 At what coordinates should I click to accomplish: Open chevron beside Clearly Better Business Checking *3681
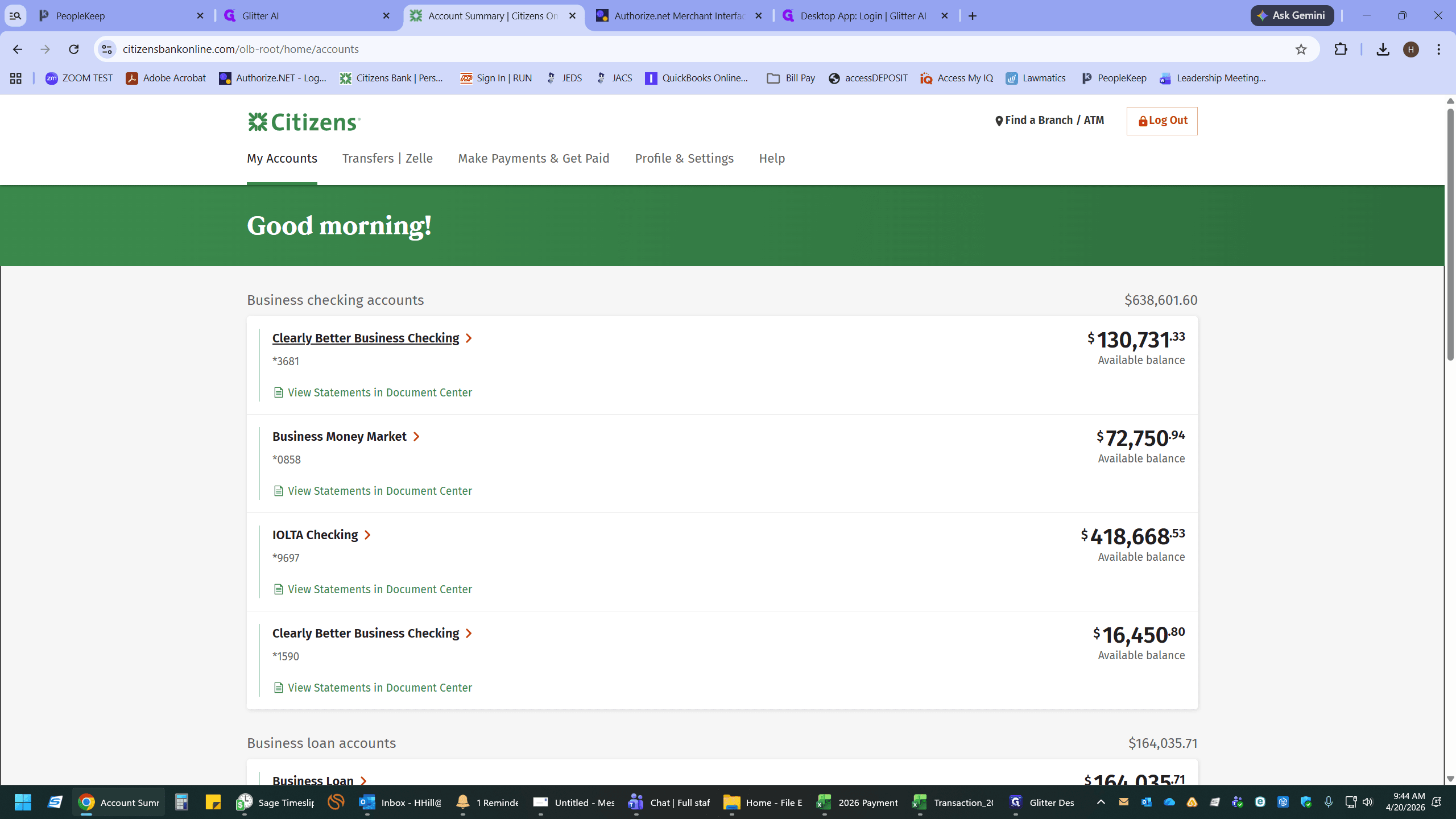pyautogui.click(x=469, y=338)
